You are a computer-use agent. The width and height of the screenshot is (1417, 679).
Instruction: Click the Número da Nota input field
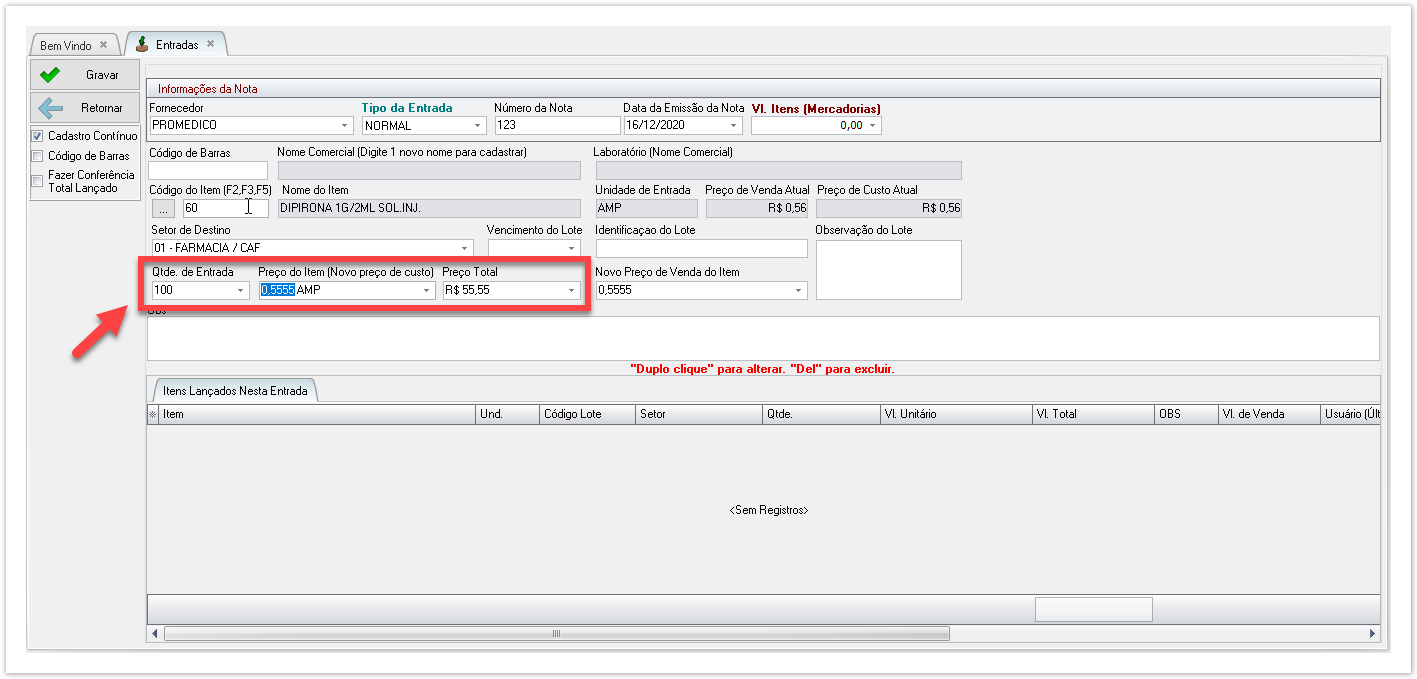pyautogui.click(x=557, y=126)
